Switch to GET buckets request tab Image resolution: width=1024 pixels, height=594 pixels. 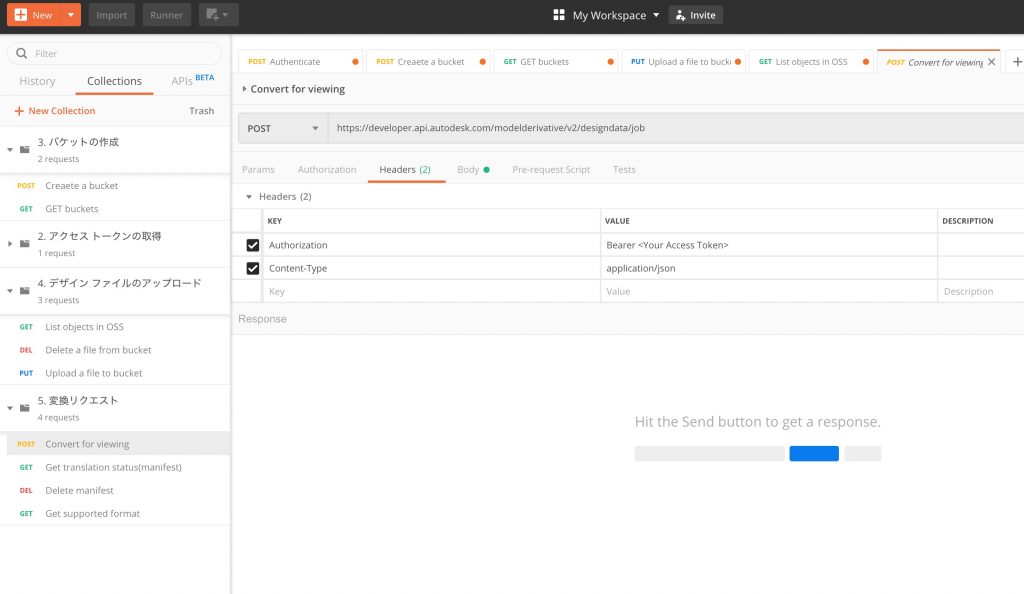click(555, 62)
